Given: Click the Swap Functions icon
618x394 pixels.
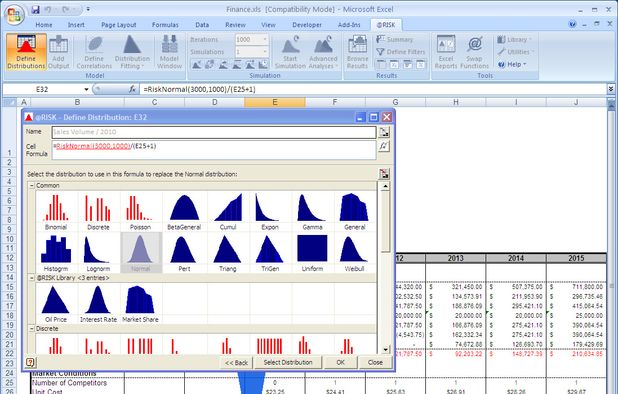Looking at the screenshot, I should point(475,52).
